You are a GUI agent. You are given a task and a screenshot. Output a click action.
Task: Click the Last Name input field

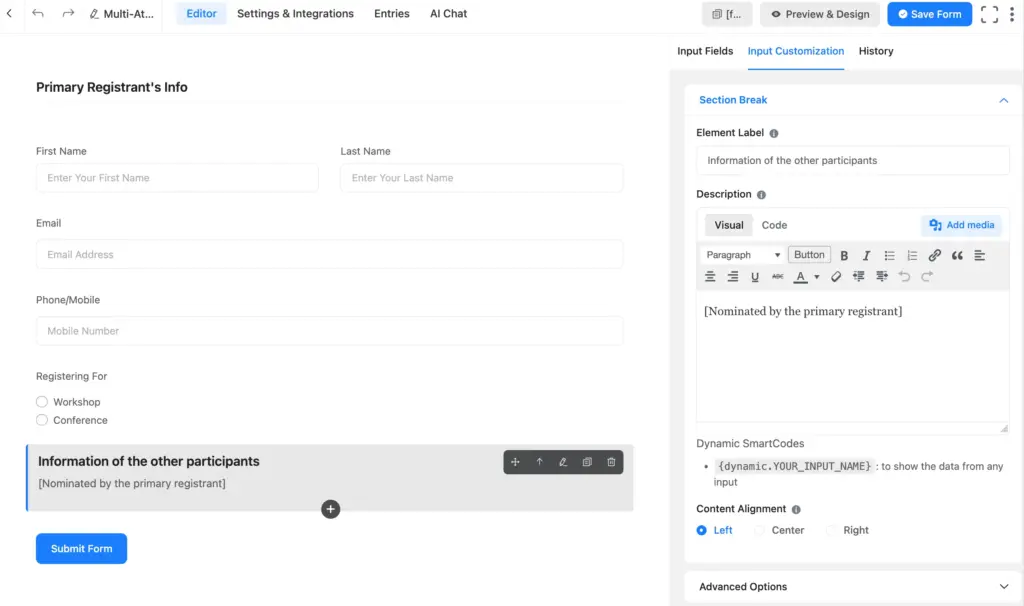pyautogui.click(x=481, y=178)
